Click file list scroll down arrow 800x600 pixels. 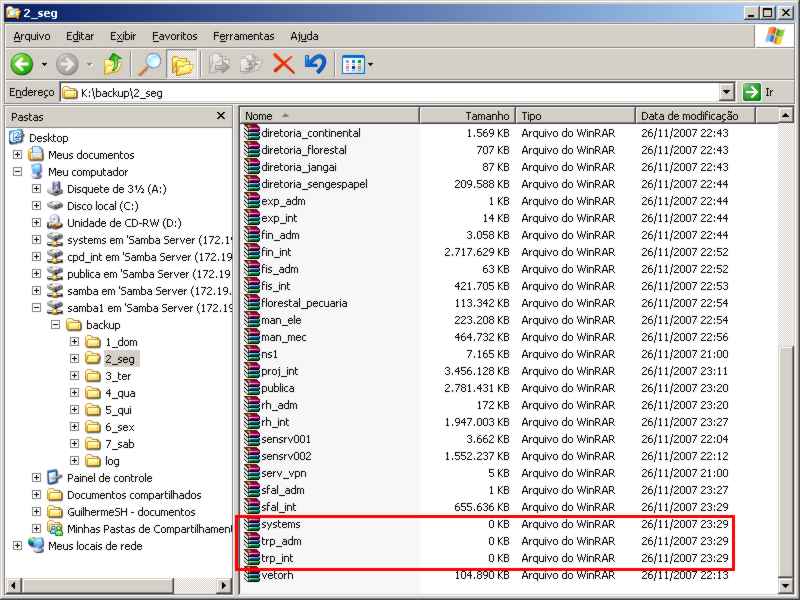pyautogui.click(x=786, y=585)
